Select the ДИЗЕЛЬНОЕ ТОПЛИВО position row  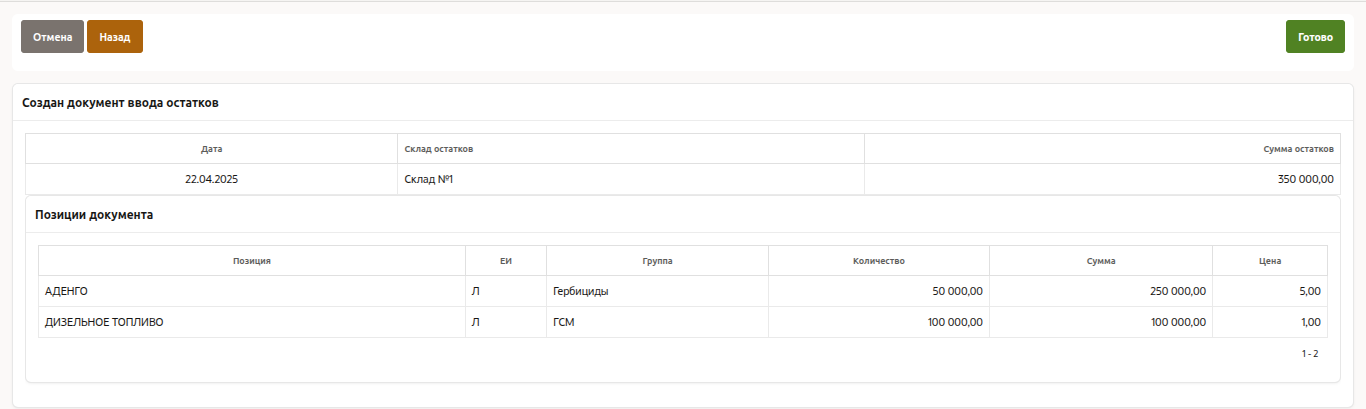[104, 322]
